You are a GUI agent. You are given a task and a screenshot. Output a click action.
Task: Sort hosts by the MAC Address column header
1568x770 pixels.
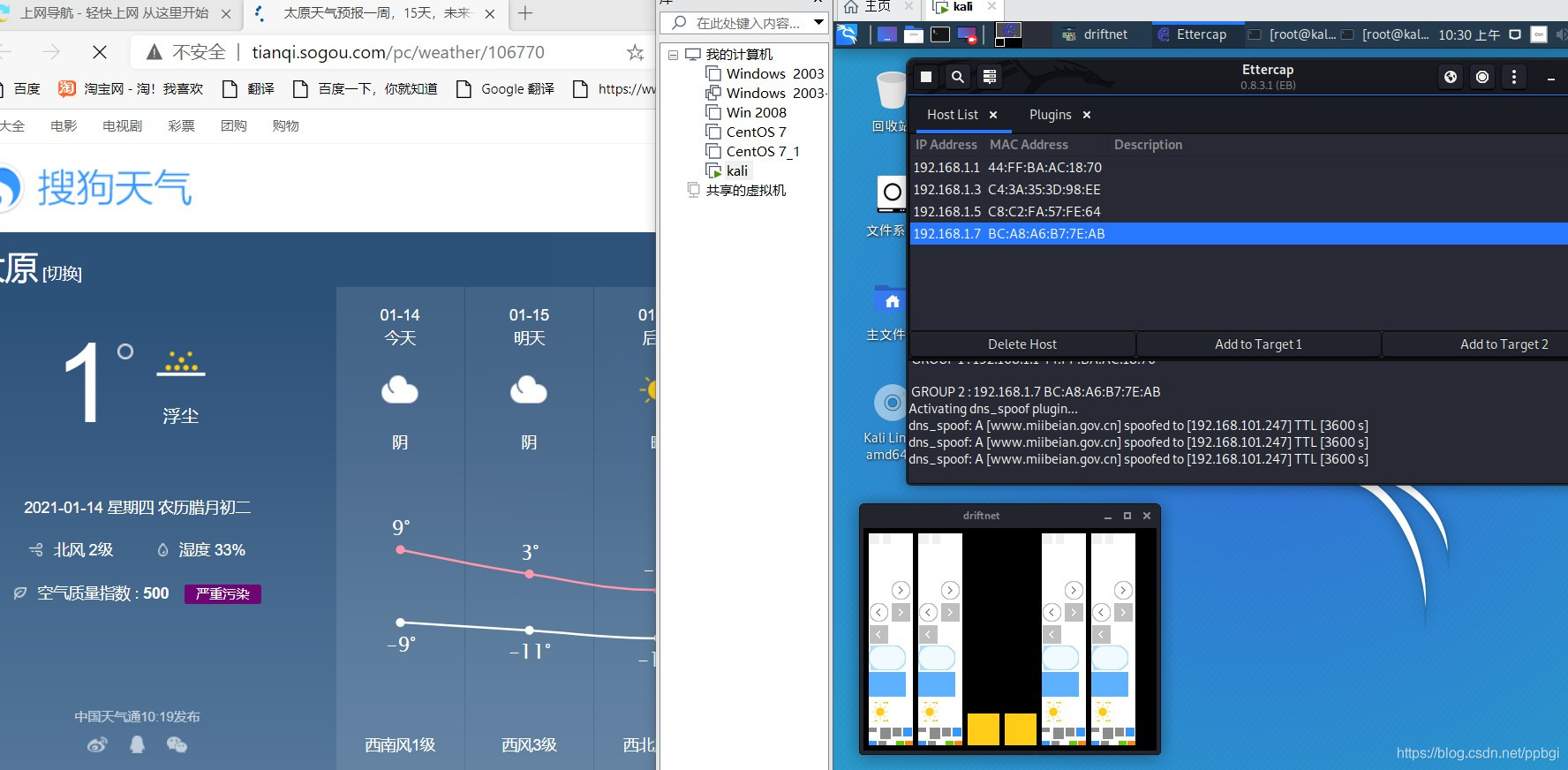(x=1029, y=145)
